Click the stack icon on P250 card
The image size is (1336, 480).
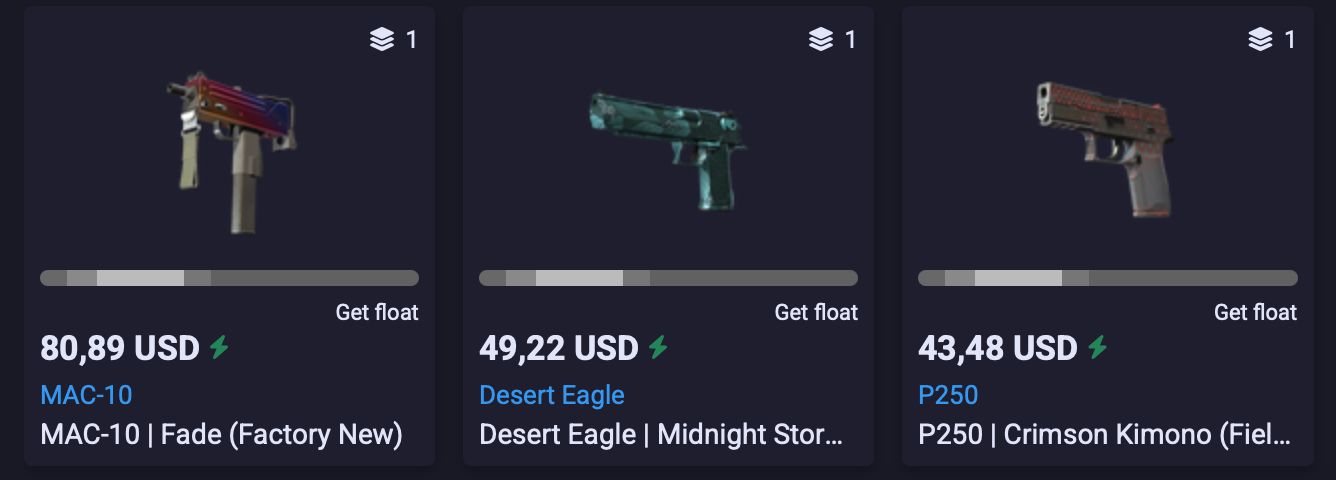click(x=1260, y=40)
